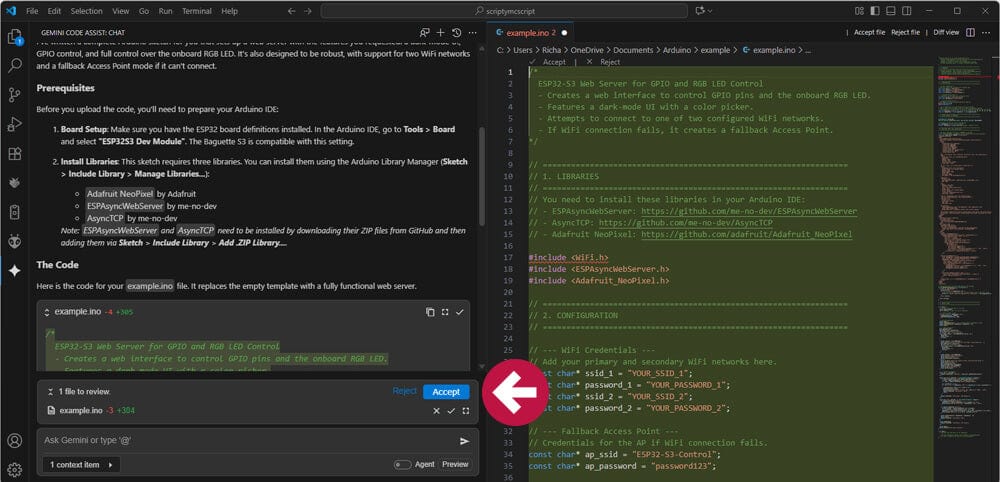Open Run and Debug view

(x=14, y=124)
